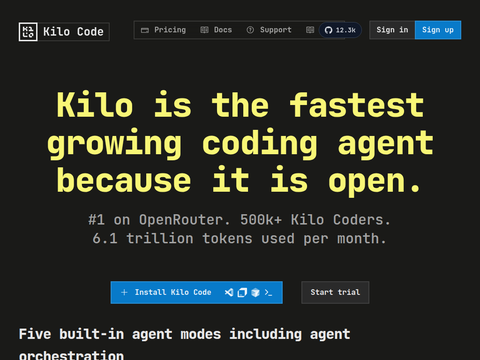Open the Support nav item
The width and height of the screenshot is (480, 360).
(x=269, y=30)
